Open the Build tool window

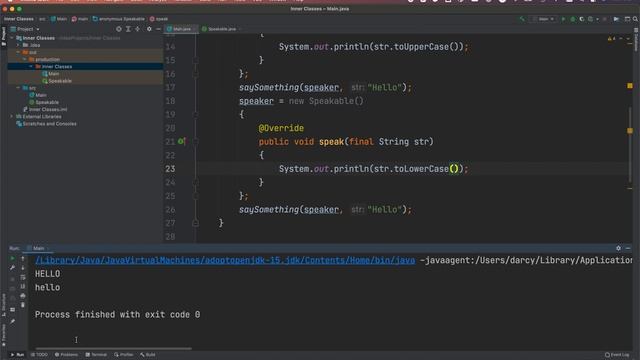(x=148, y=355)
